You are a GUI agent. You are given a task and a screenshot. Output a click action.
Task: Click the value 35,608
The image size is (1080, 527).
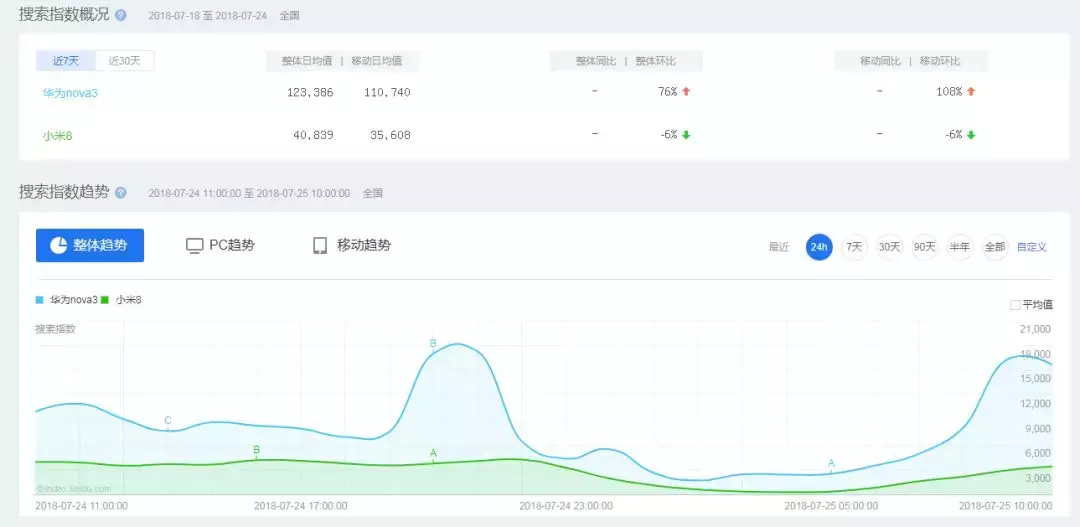pyautogui.click(x=390, y=136)
